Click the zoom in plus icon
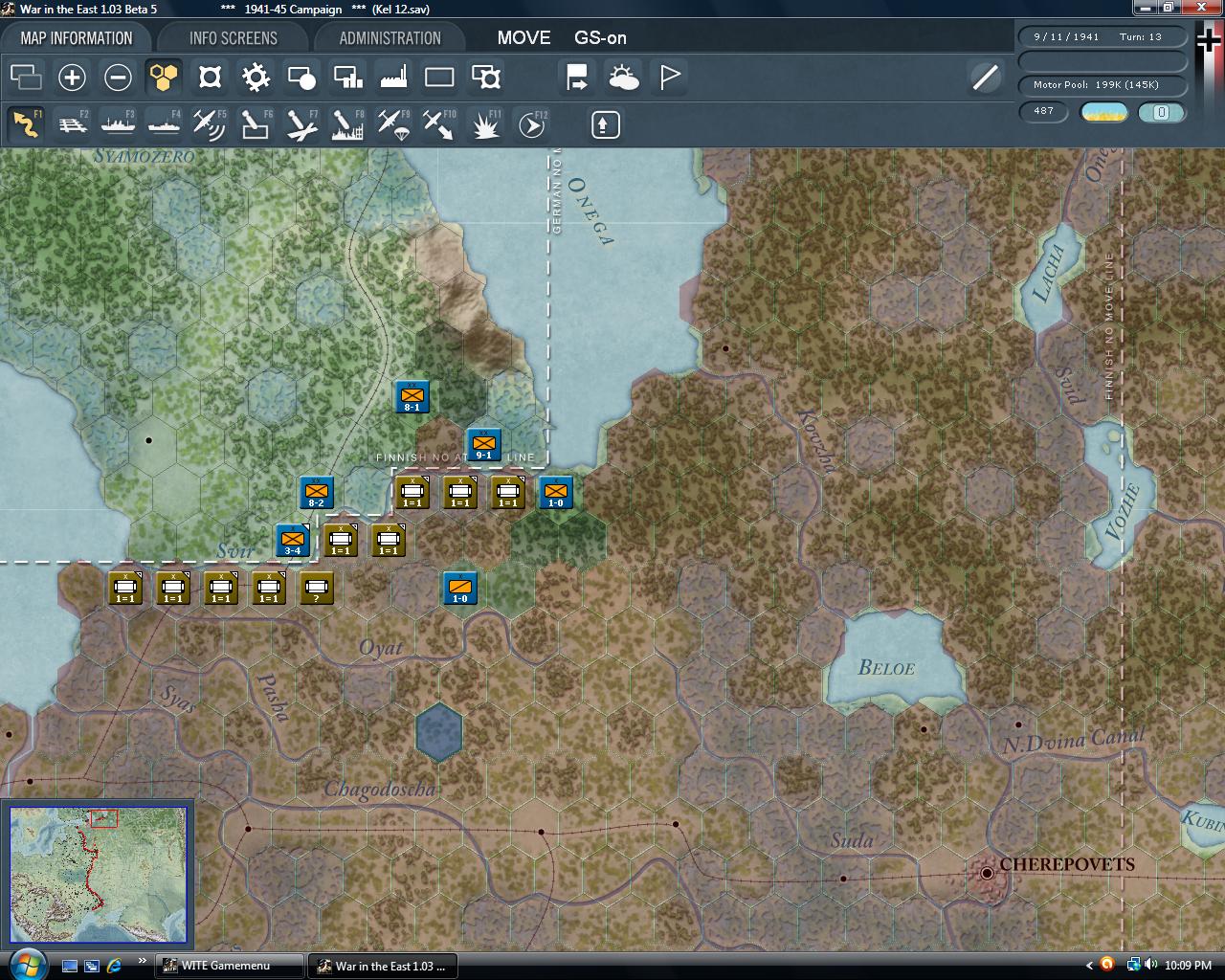 [72, 78]
